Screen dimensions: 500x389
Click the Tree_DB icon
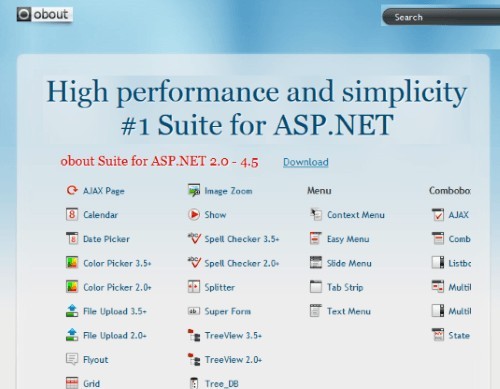pos(194,383)
